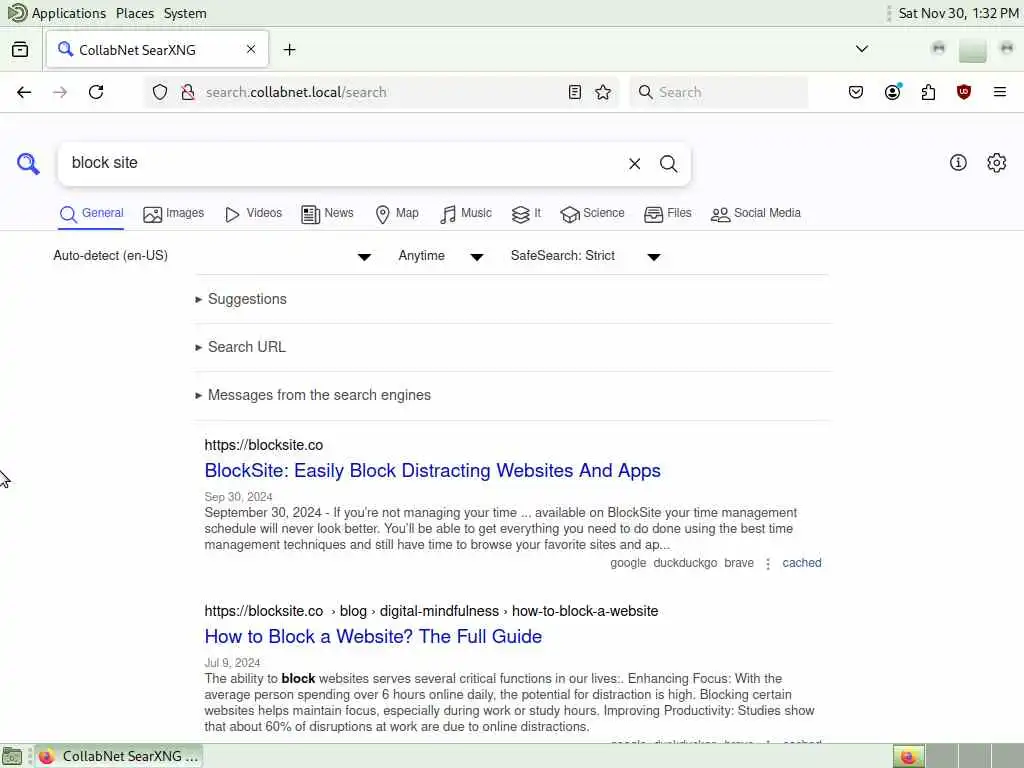Open Firefox hamburger menu
This screenshot has width=1024, height=768.
point(1000,92)
